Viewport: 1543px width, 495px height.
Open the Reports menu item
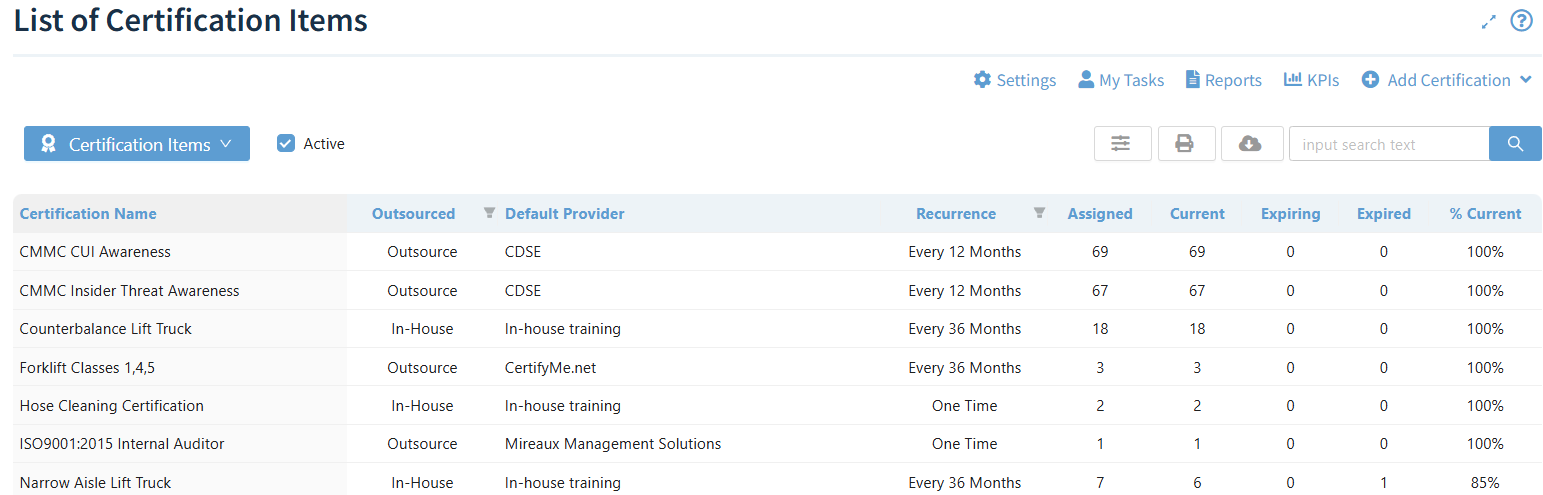point(1223,80)
